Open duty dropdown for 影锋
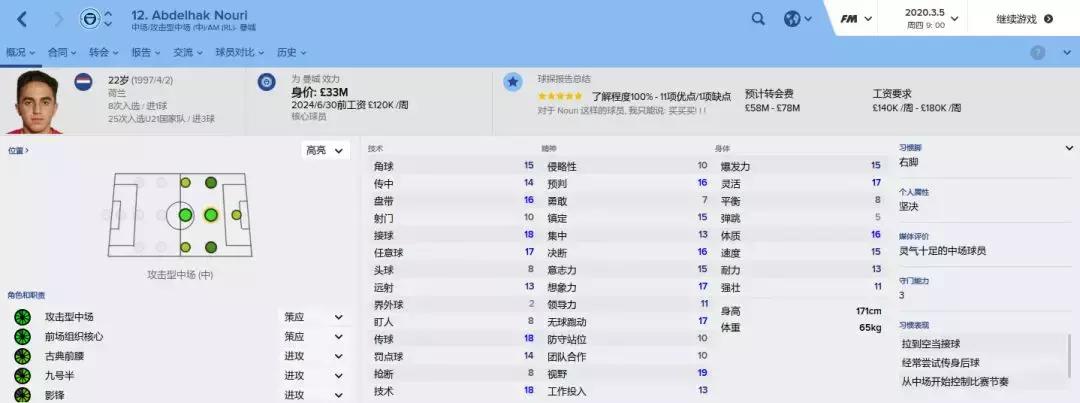This screenshot has height=403, width=1080. tap(314, 395)
